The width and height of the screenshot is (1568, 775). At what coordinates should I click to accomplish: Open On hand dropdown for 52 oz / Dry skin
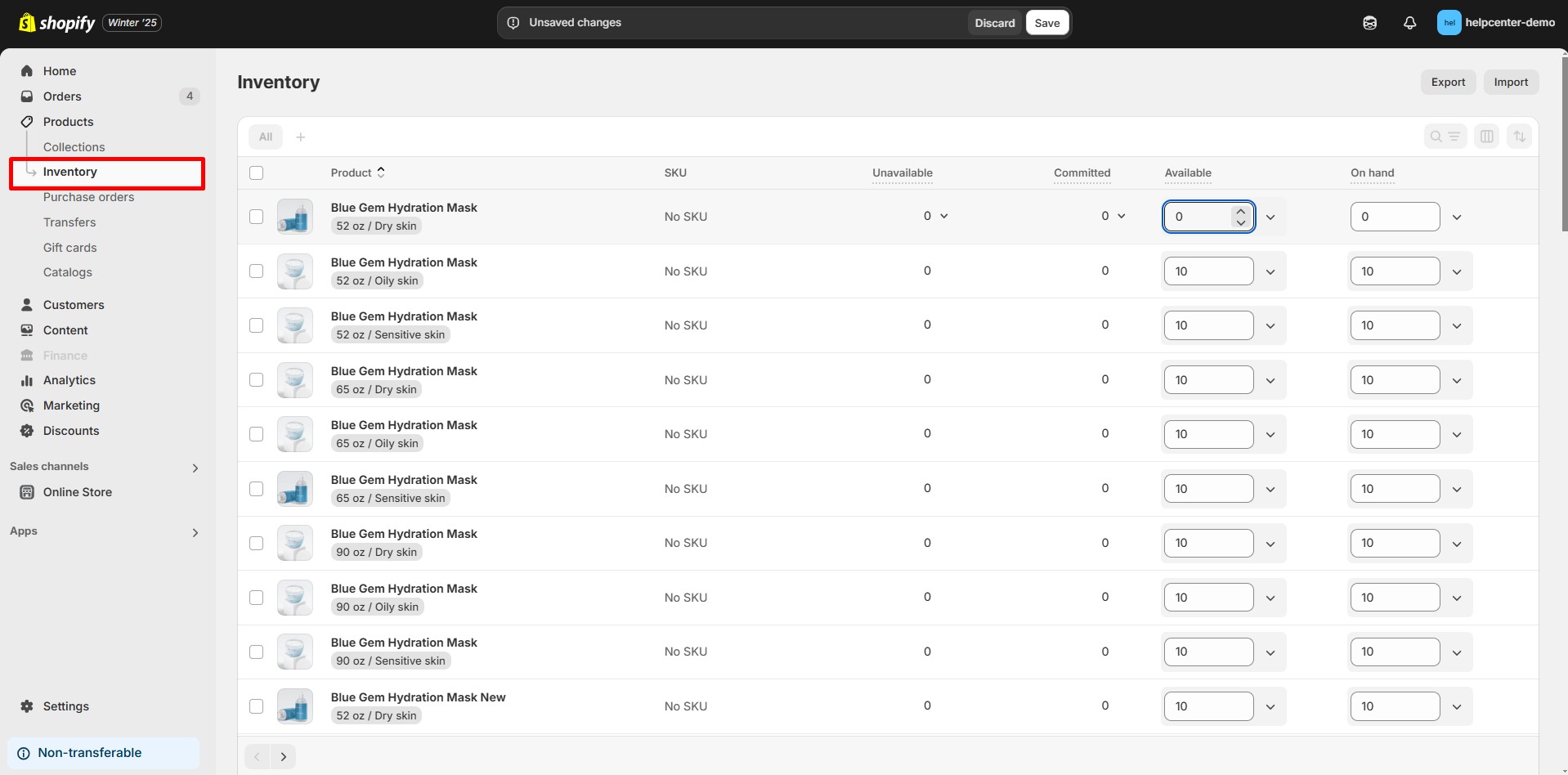1456,217
